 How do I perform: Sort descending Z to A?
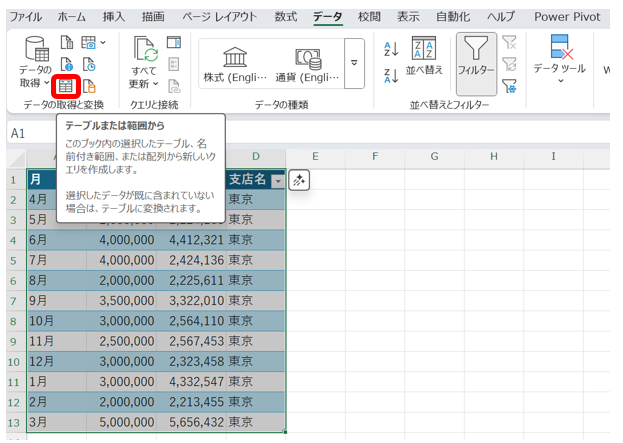tap(391, 75)
